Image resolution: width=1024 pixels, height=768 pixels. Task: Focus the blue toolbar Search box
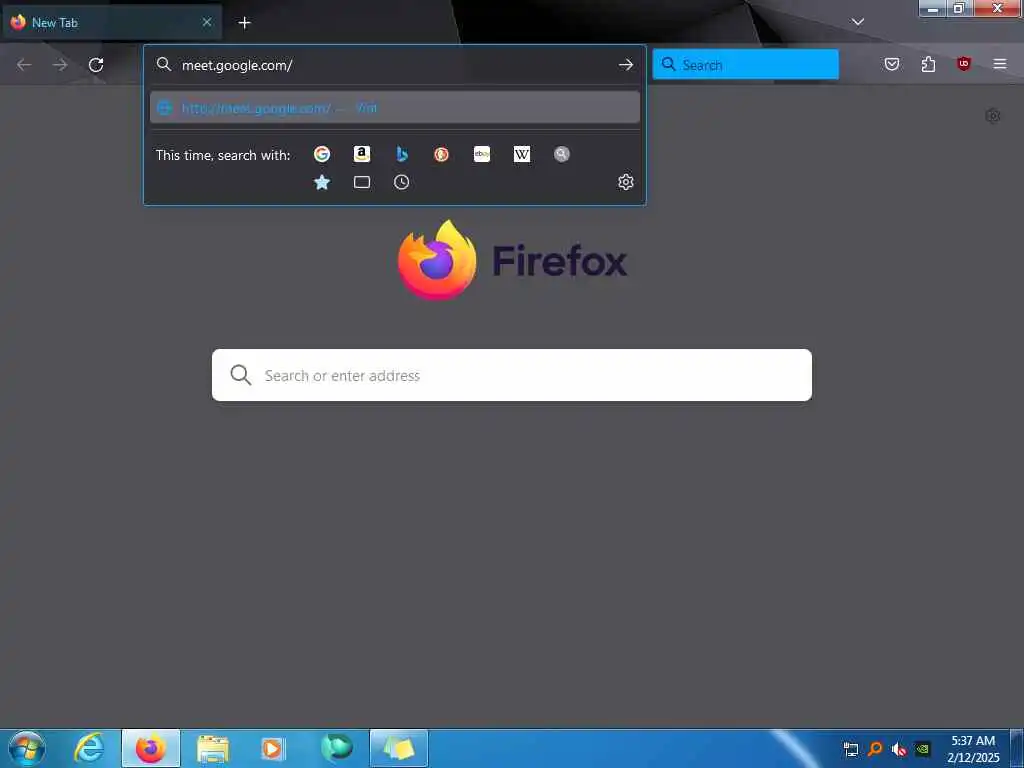(745, 65)
